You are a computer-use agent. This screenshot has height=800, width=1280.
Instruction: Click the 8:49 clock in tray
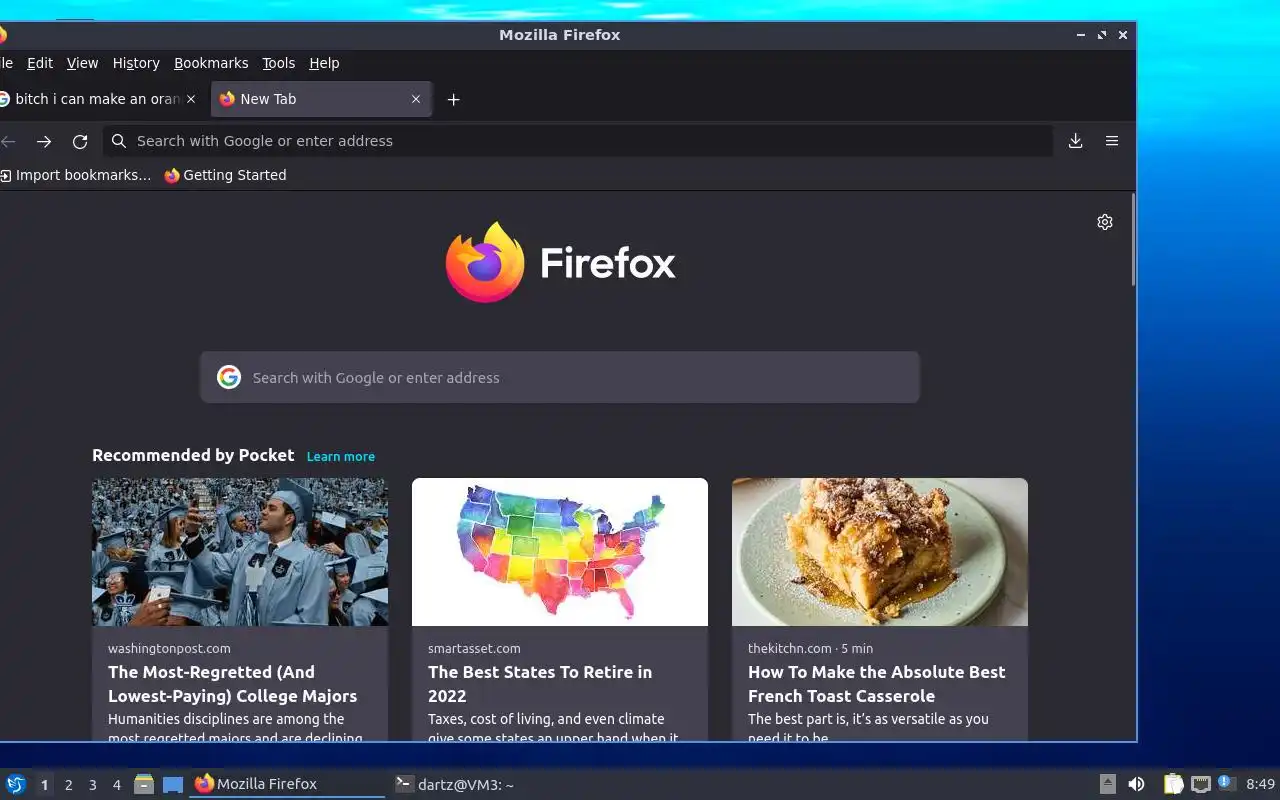click(x=1260, y=784)
